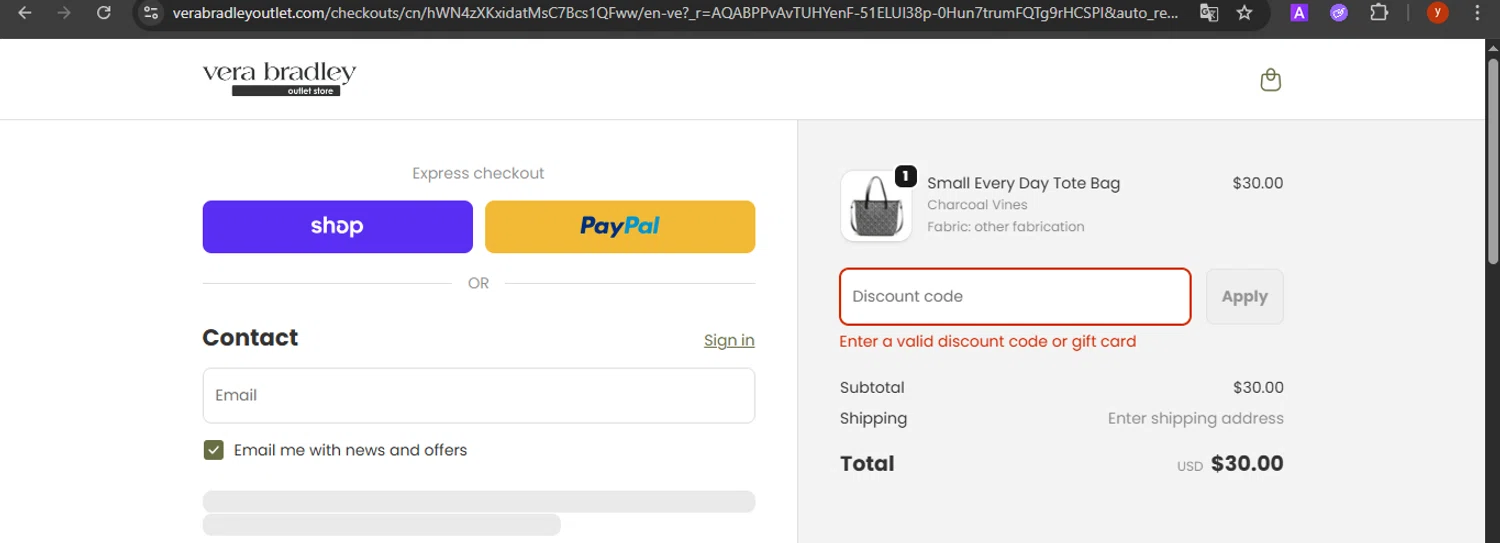Image resolution: width=1500 pixels, height=543 pixels.
Task: Choose PayPal express checkout
Action: (620, 227)
